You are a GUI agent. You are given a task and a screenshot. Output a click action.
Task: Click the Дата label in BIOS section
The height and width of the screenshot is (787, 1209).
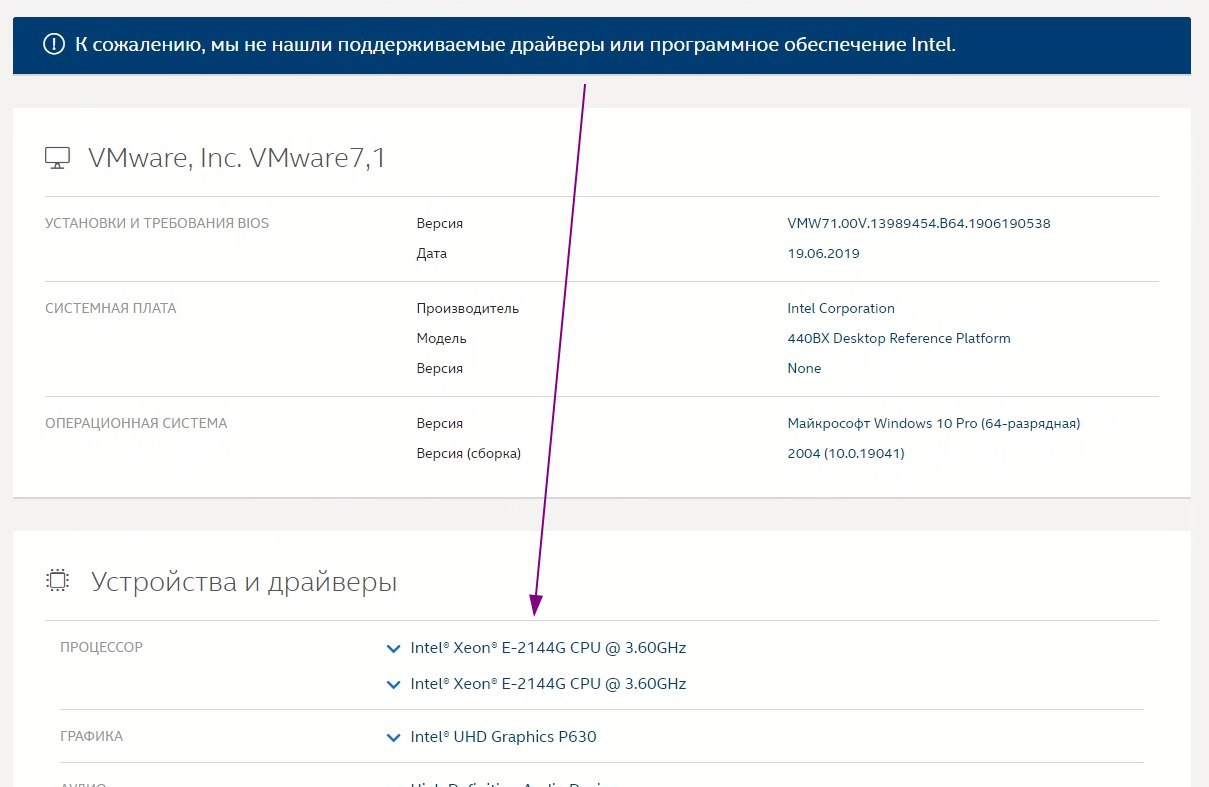pyautogui.click(x=432, y=253)
